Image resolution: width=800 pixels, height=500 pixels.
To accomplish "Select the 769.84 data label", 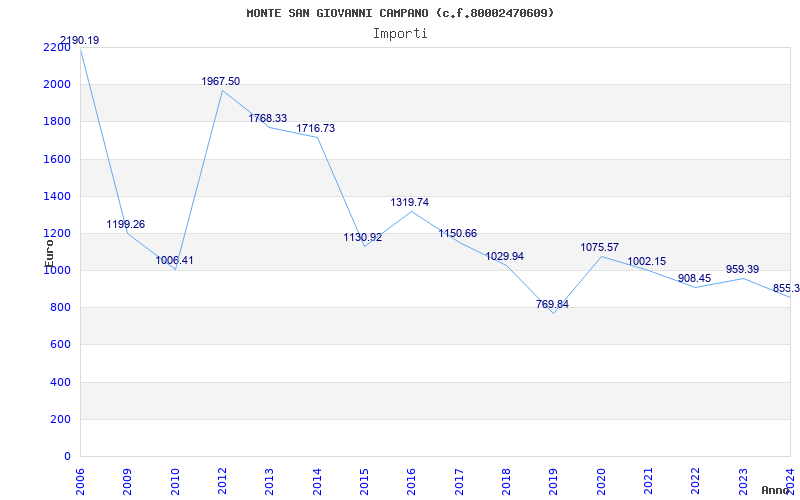I will click(x=552, y=304).
